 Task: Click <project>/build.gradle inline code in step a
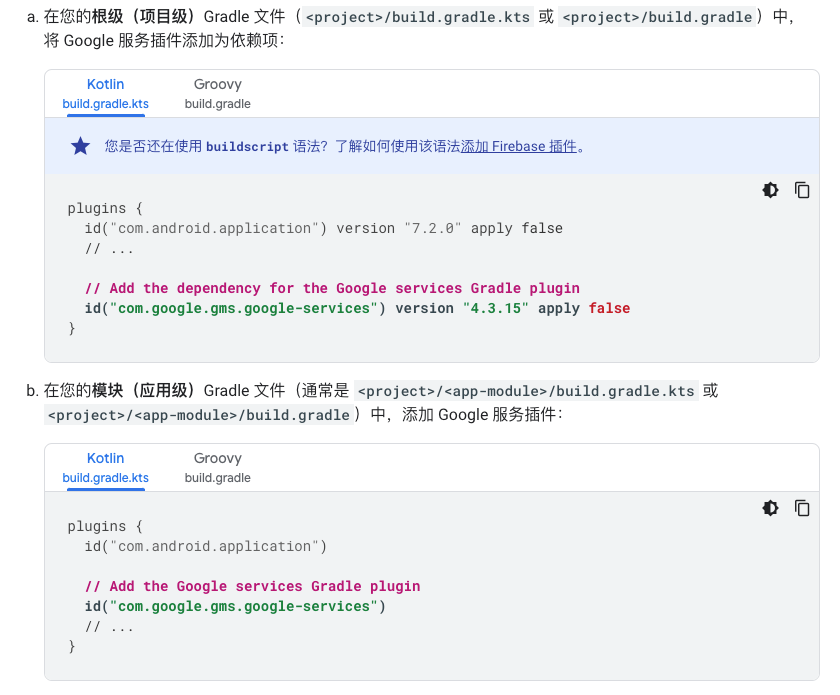click(657, 17)
